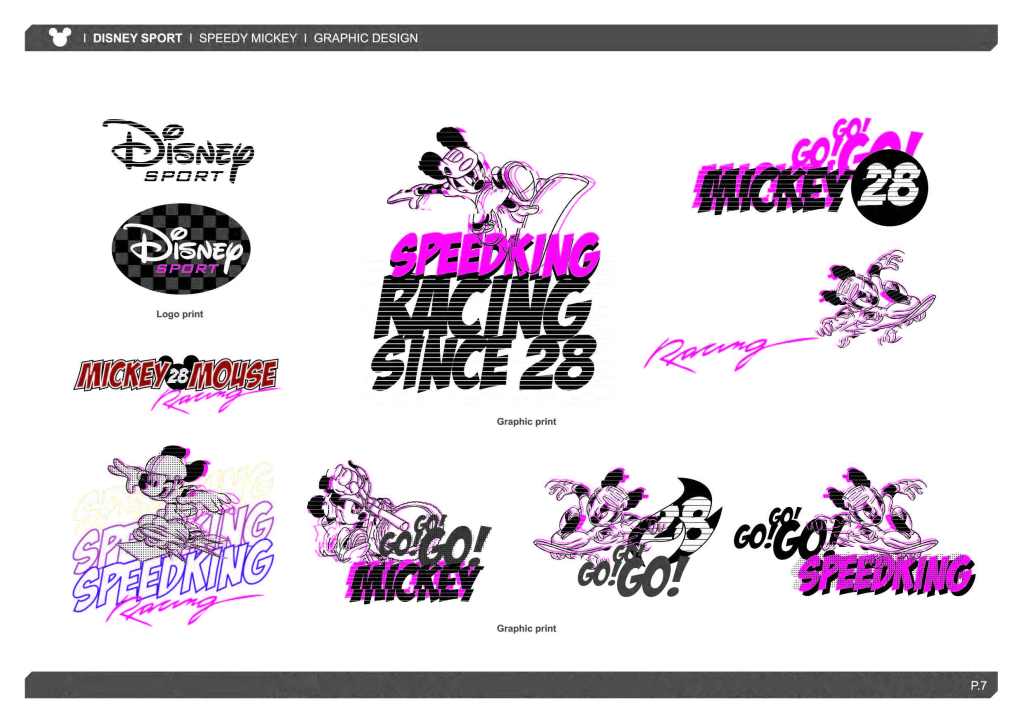Click the black circle 28 badge
This screenshot has height=723, width=1024.
pos(891,188)
